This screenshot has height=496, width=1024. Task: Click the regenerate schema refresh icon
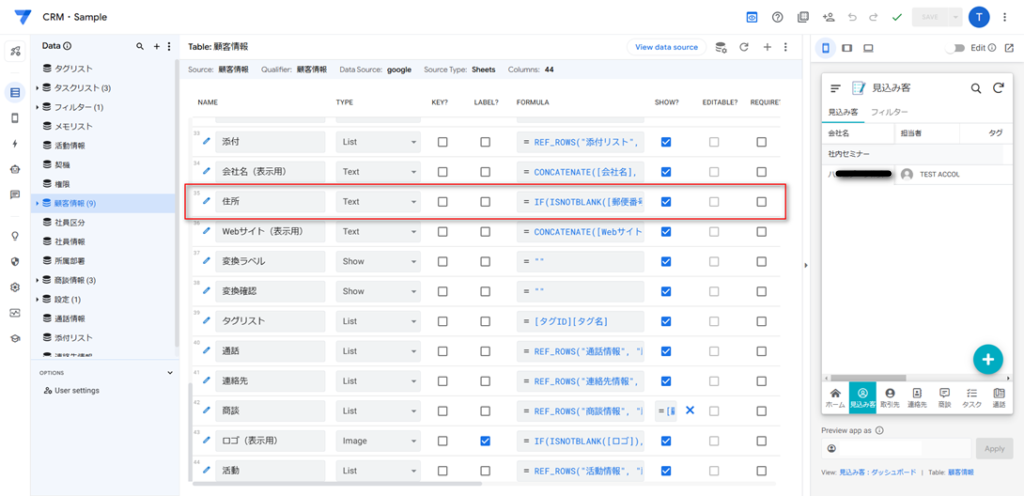pos(744,47)
